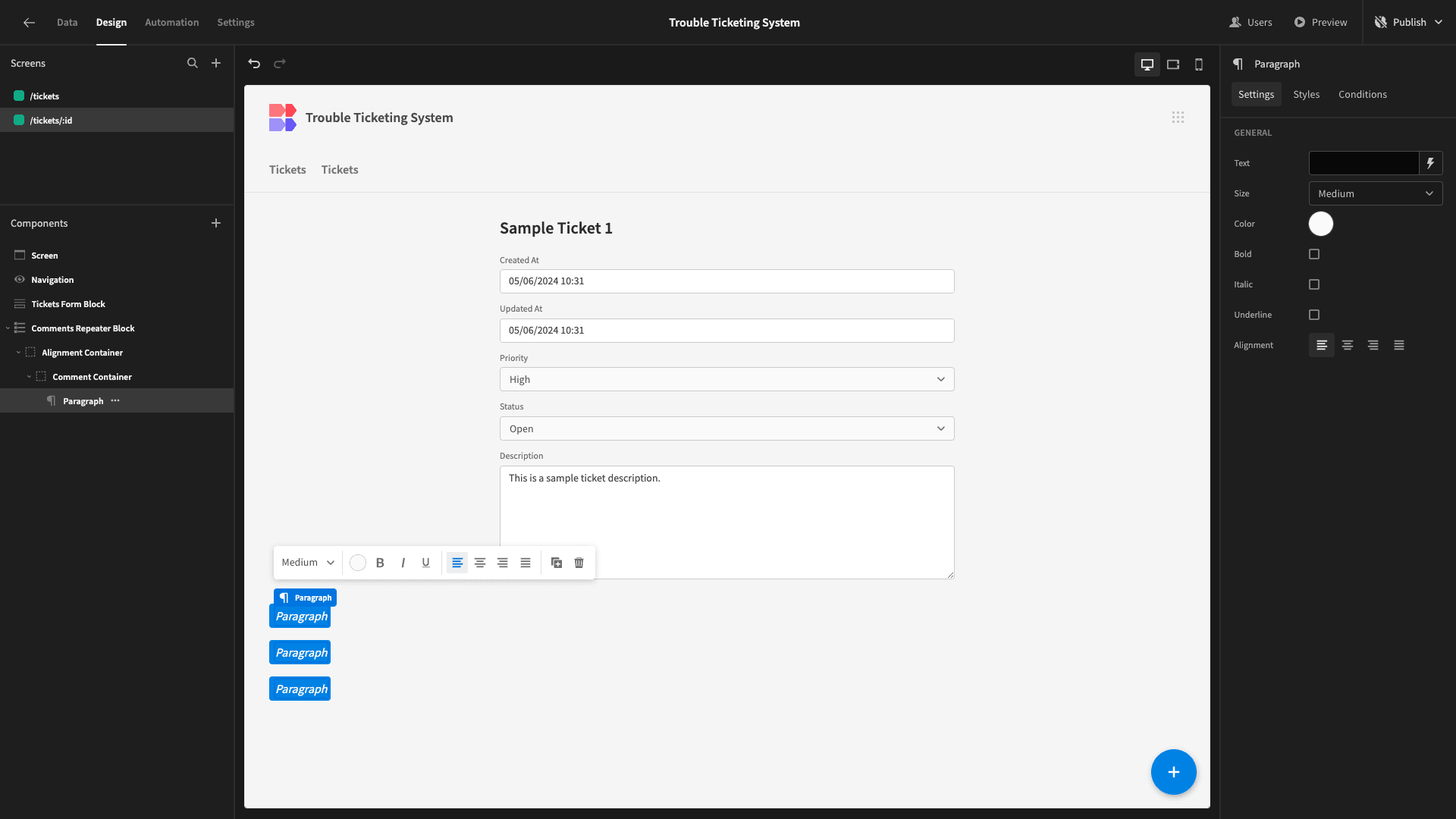Search screens with the magnifier icon
Screen dimensions: 1456x819
tap(193, 64)
